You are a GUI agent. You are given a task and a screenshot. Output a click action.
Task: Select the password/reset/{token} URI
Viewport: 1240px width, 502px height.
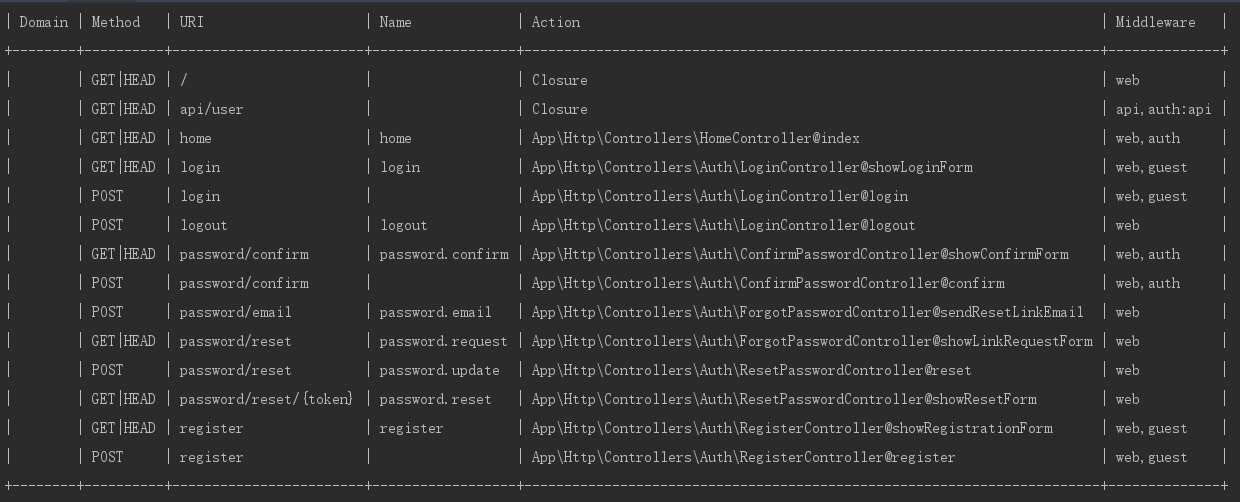tap(266, 399)
